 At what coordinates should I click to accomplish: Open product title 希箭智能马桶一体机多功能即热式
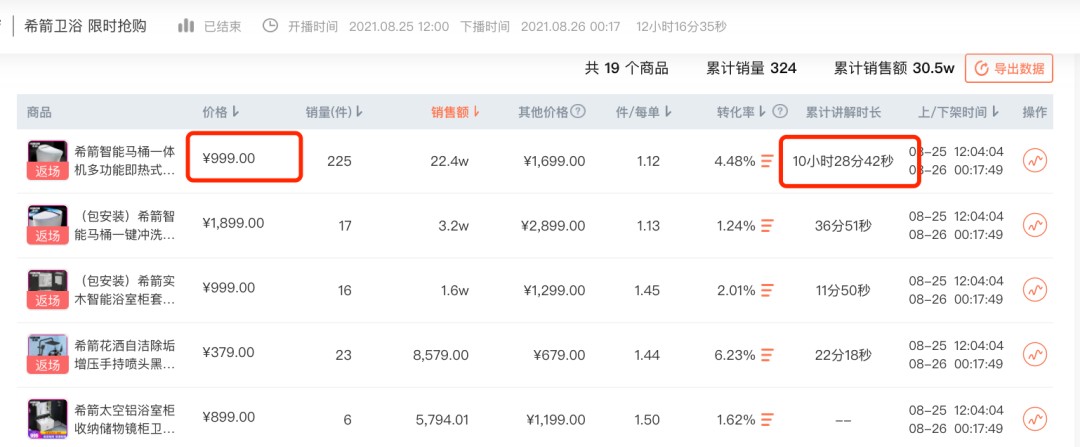point(125,160)
